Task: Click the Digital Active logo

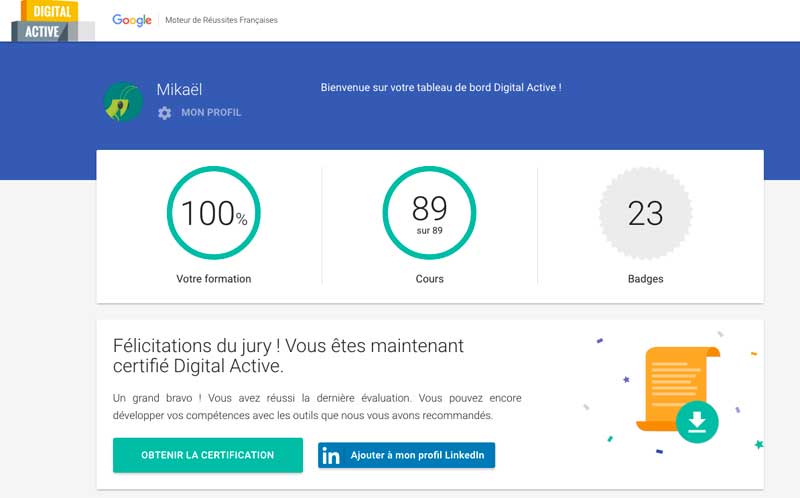Action: (x=53, y=21)
